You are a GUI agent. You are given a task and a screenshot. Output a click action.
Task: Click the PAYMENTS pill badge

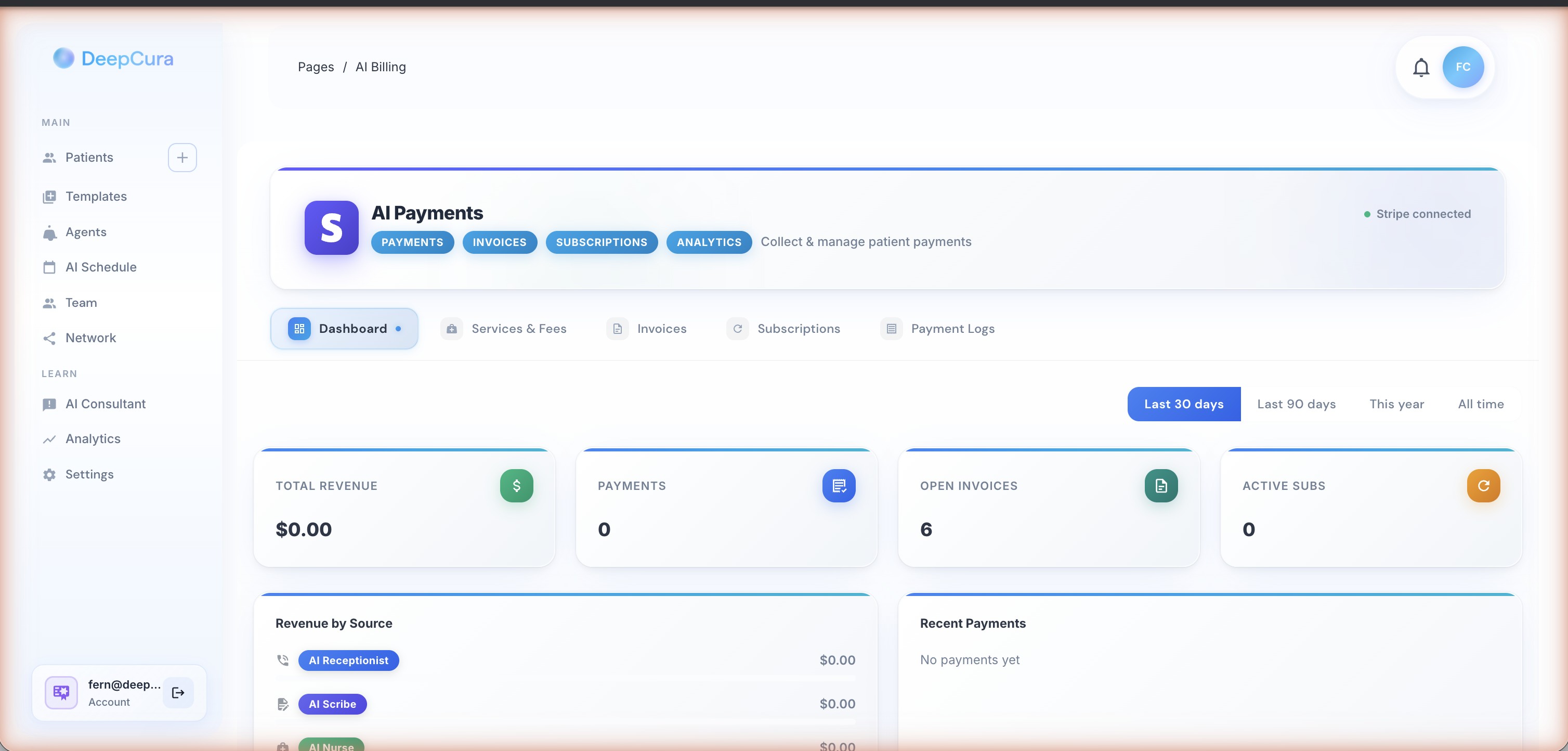(412, 242)
